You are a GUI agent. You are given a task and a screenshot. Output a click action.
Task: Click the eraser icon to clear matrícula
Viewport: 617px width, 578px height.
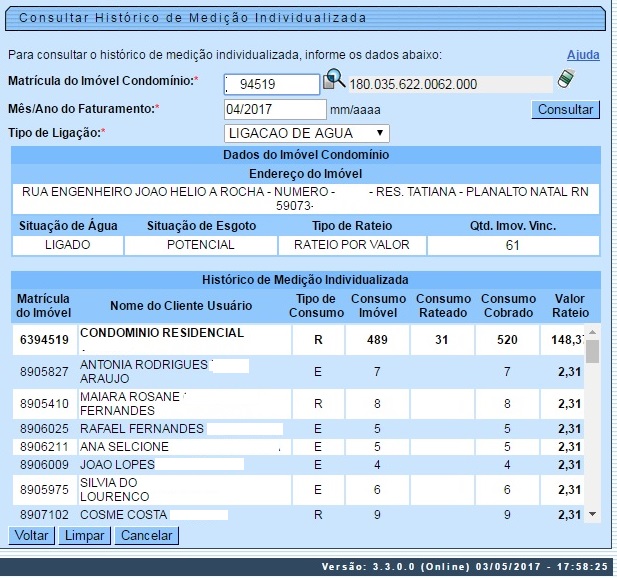click(567, 79)
